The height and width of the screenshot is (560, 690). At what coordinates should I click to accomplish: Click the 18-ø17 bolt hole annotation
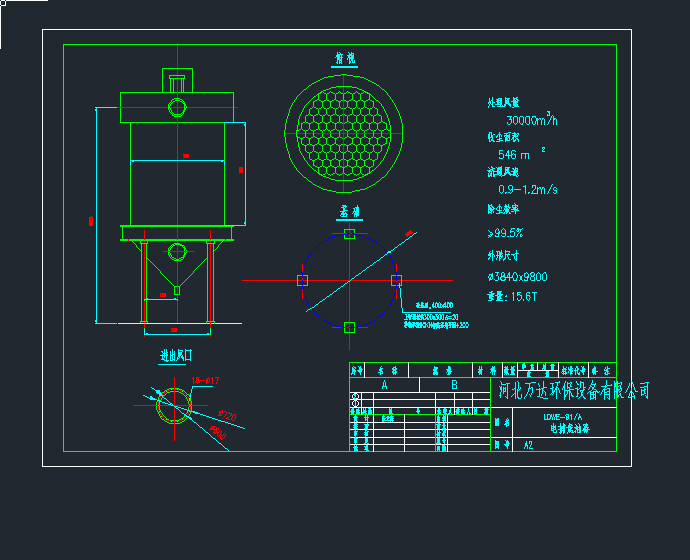(x=204, y=380)
